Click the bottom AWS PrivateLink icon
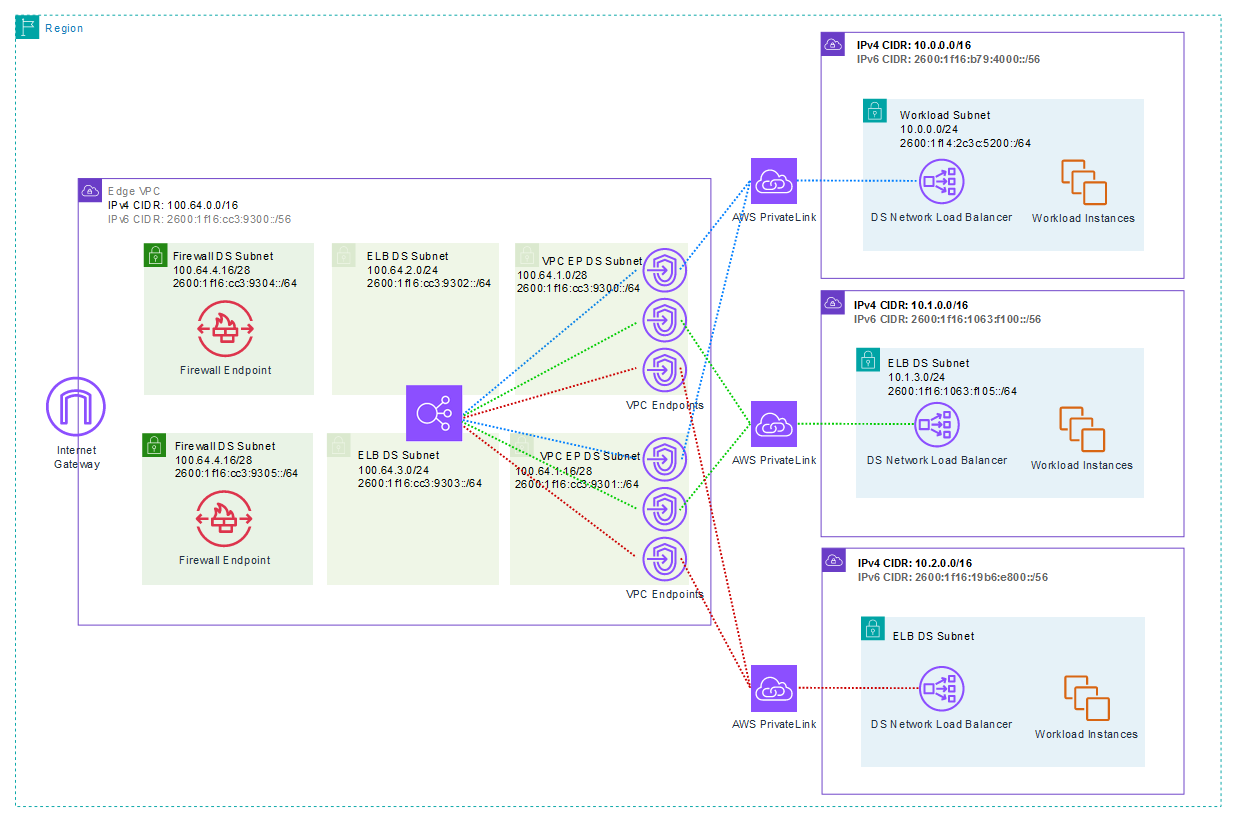The width and height of the screenshot is (1236, 819). coord(774,689)
